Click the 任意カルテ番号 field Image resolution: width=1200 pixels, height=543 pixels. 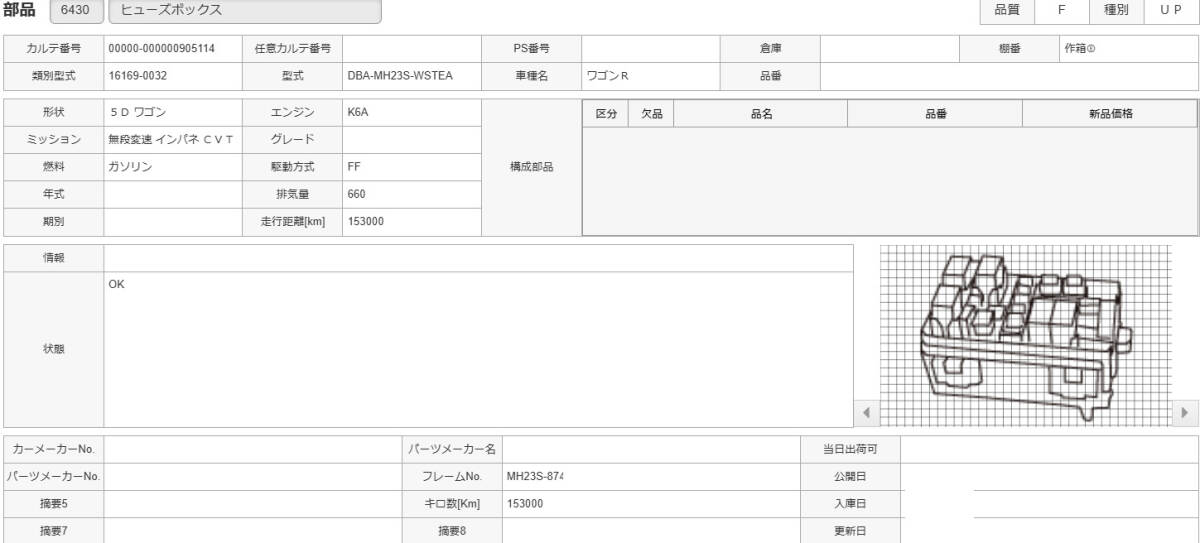click(x=411, y=48)
